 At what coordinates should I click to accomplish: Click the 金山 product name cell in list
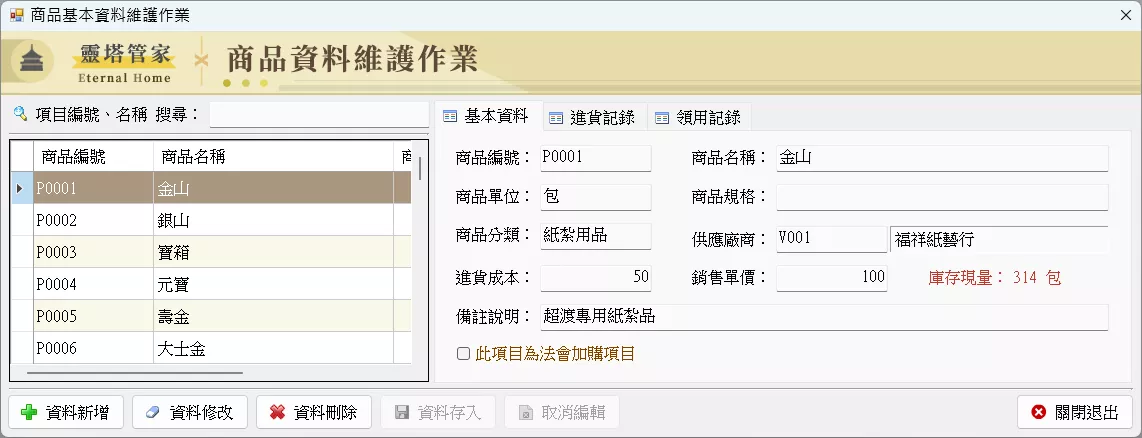point(273,188)
